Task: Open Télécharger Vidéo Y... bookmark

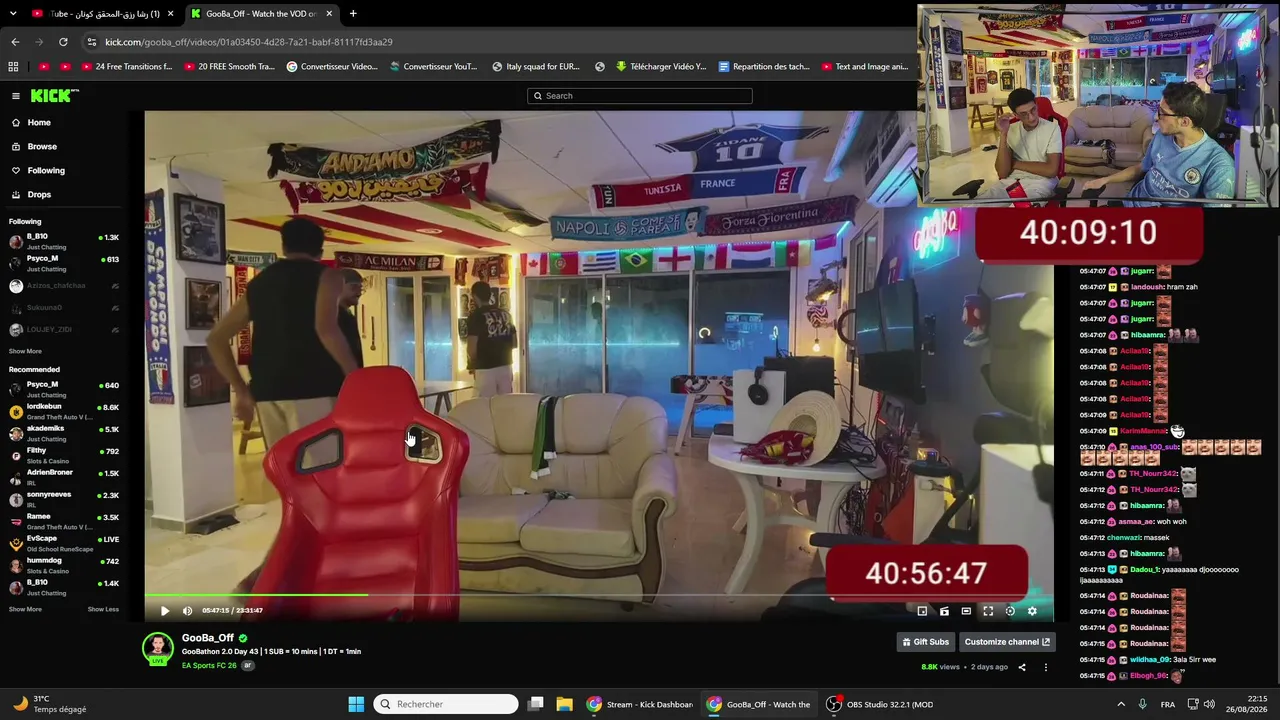Action: [x=661, y=67]
